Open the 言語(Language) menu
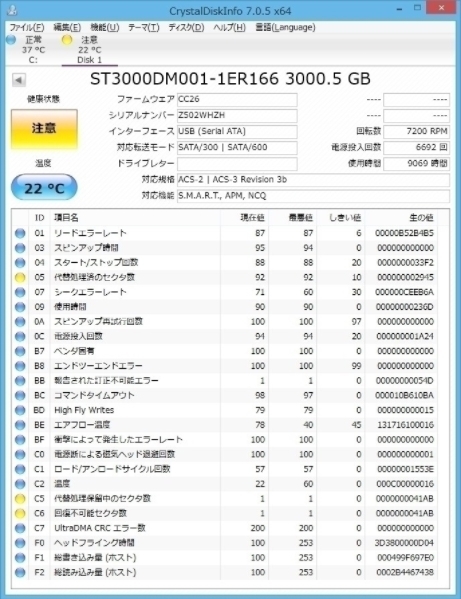 point(285,28)
